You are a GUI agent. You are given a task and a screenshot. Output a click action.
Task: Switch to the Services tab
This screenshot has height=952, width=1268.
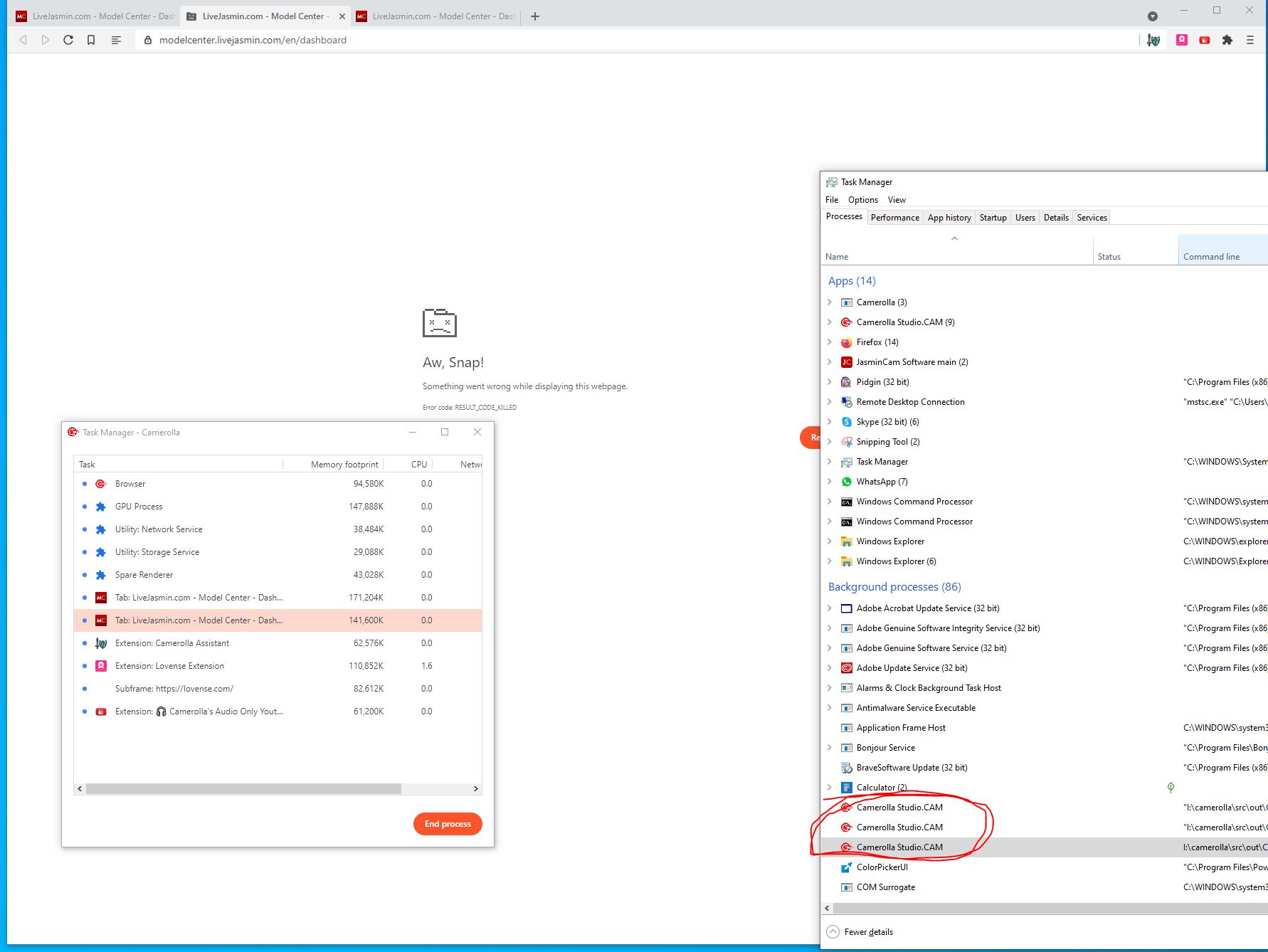pyautogui.click(x=1092, y=218)
